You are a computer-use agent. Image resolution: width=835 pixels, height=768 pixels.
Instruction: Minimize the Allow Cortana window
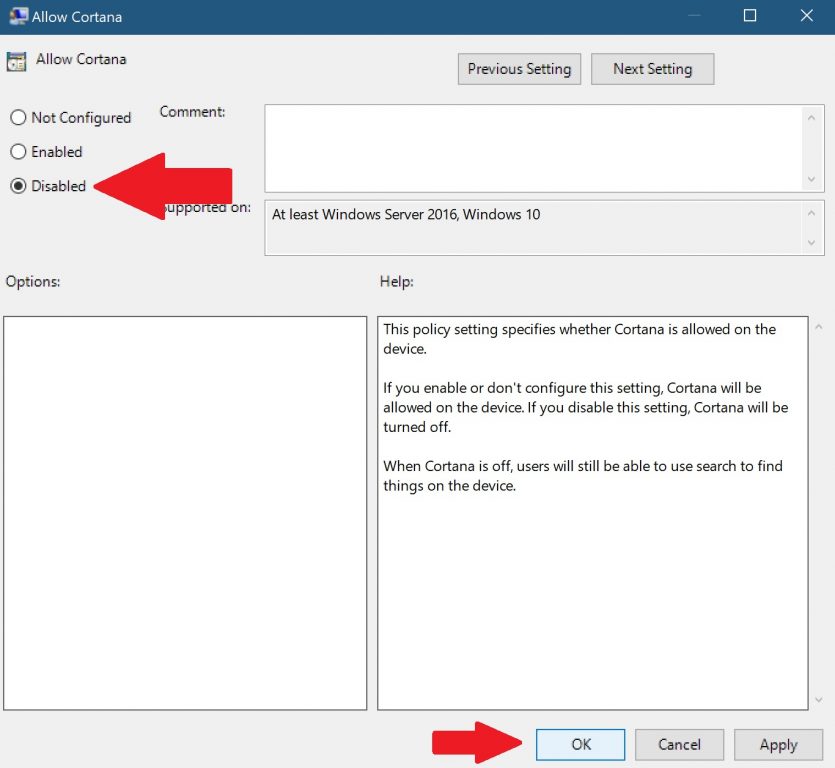(694, 16)
